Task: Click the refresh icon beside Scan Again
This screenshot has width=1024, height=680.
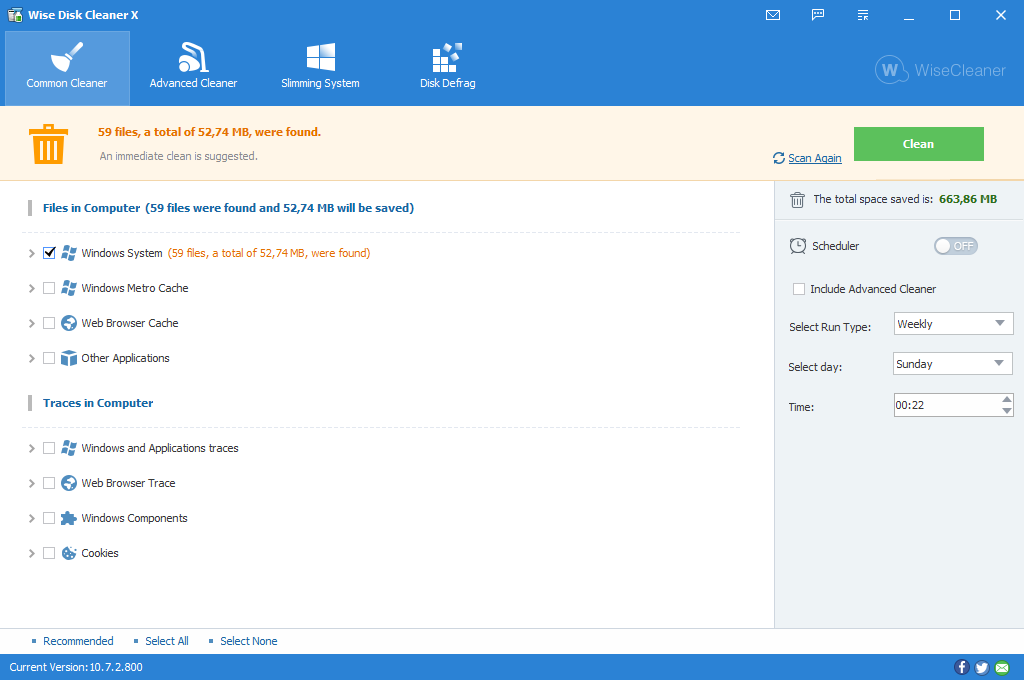Action: click(778, 158)
